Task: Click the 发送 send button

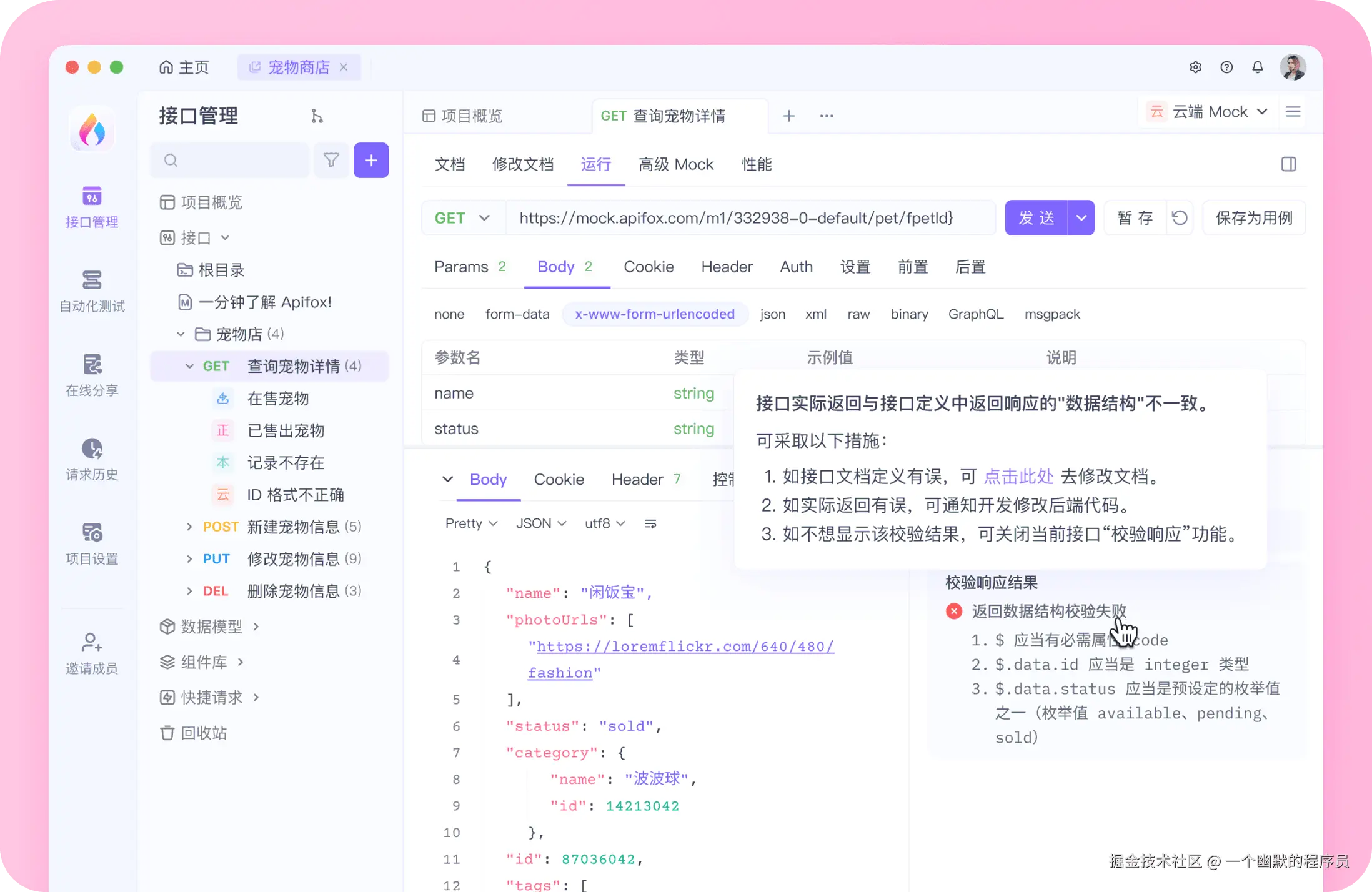Action: point(1036,218)
